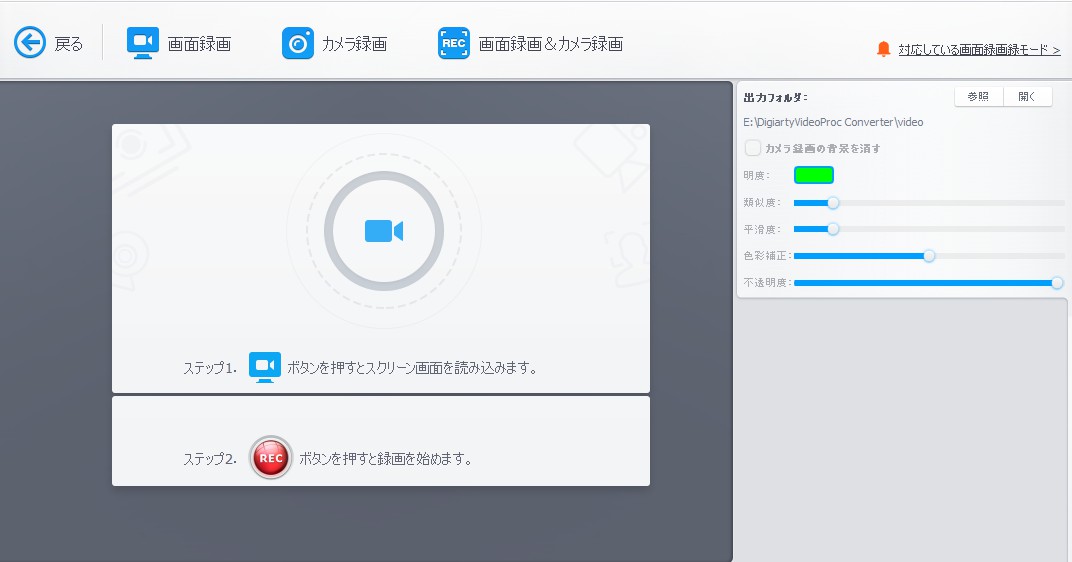The height and width of the screenshot is (562, 1072).
Task: Click the monitor icon beside ステップ1
Action: (265, 367)
